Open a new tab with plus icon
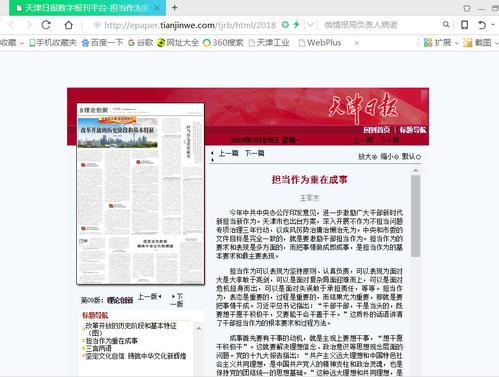Viewport: 499px width, 377px height. pos(174,7)
